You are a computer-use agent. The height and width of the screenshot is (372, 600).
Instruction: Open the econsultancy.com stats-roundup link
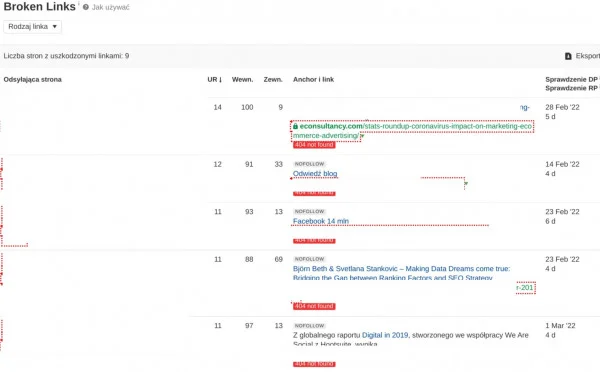pos(412,131)
